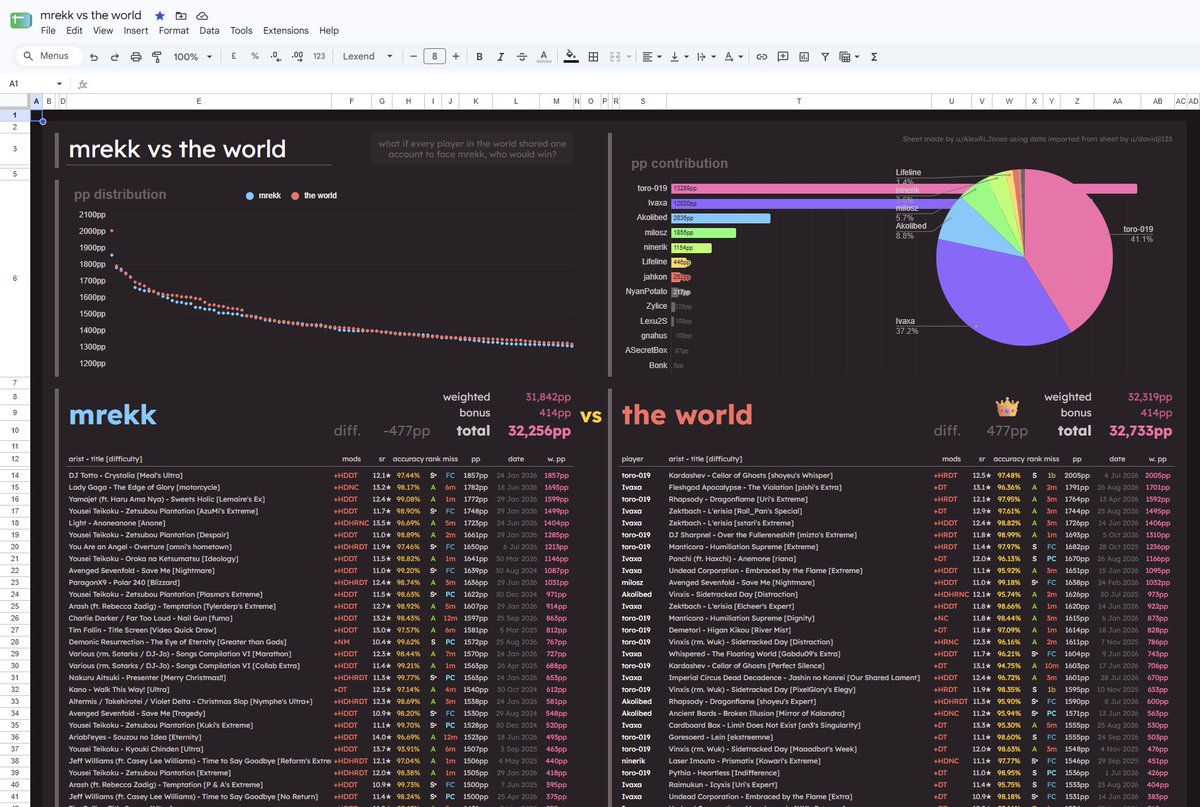1200x807 pixels.
Task: Open the text colour picker
Action: 543,57
